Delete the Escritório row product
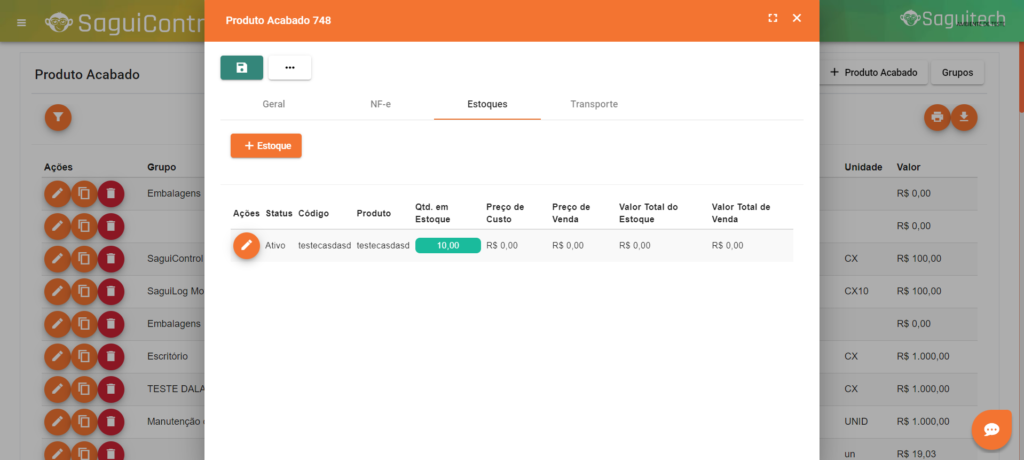 pos(111,356)
